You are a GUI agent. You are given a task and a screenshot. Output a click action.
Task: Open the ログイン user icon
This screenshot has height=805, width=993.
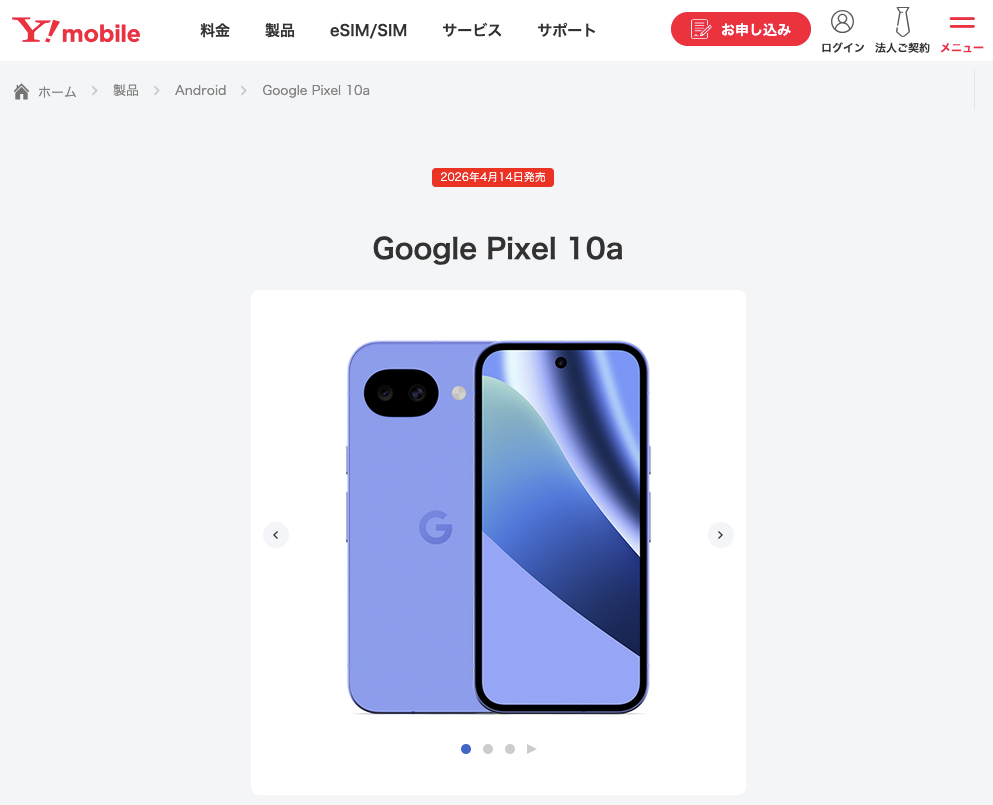tap(842, 22)
